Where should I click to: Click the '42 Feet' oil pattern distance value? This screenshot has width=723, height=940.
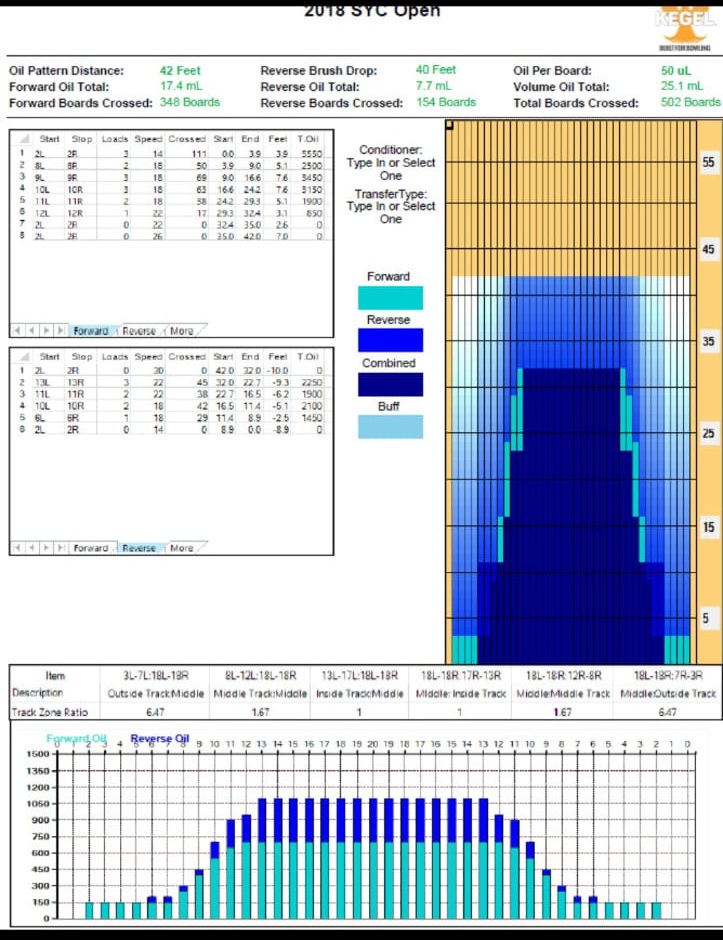click(180, 71)
